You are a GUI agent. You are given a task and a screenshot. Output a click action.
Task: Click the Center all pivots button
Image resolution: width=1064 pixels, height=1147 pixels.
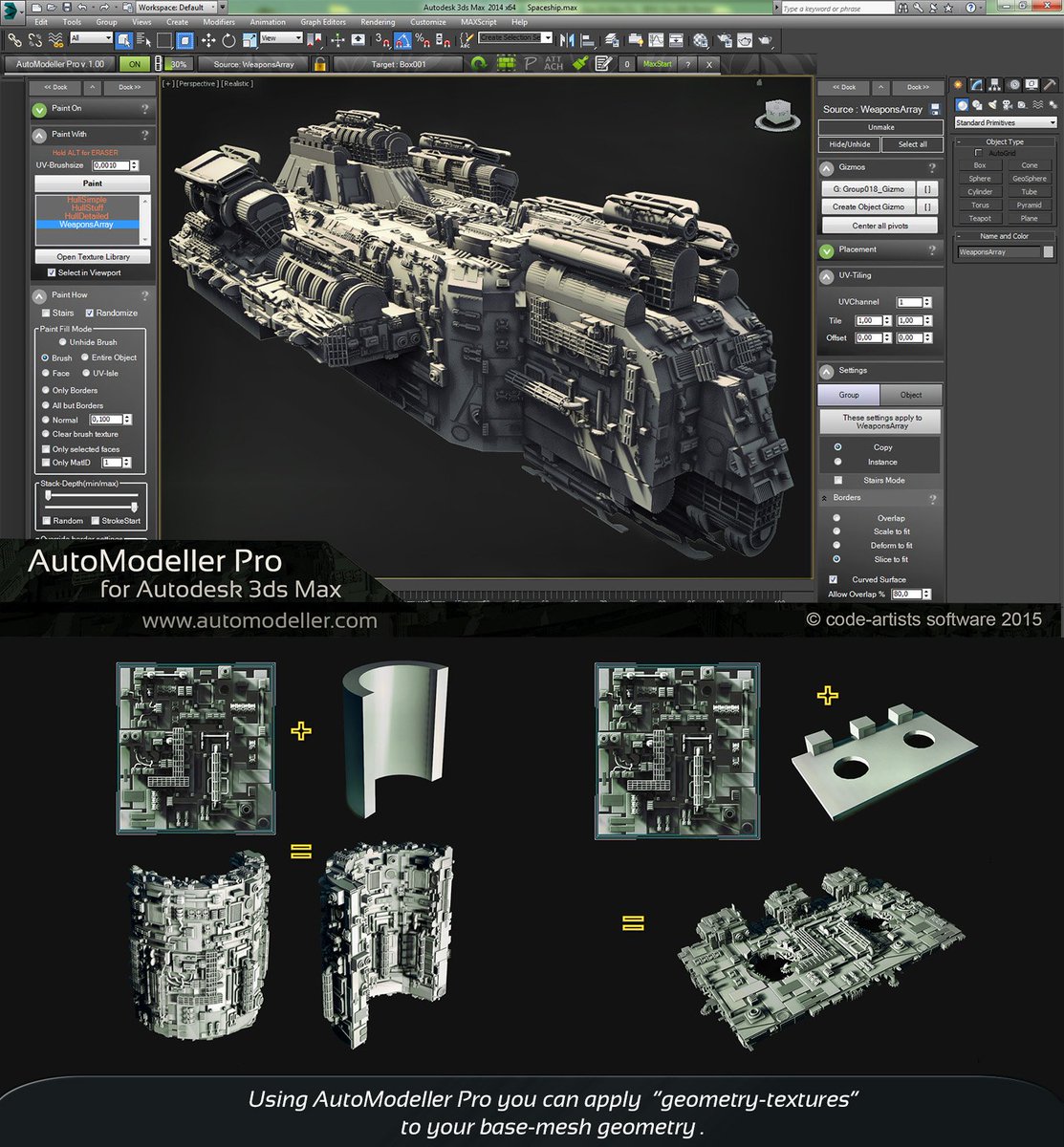(880, 226)
